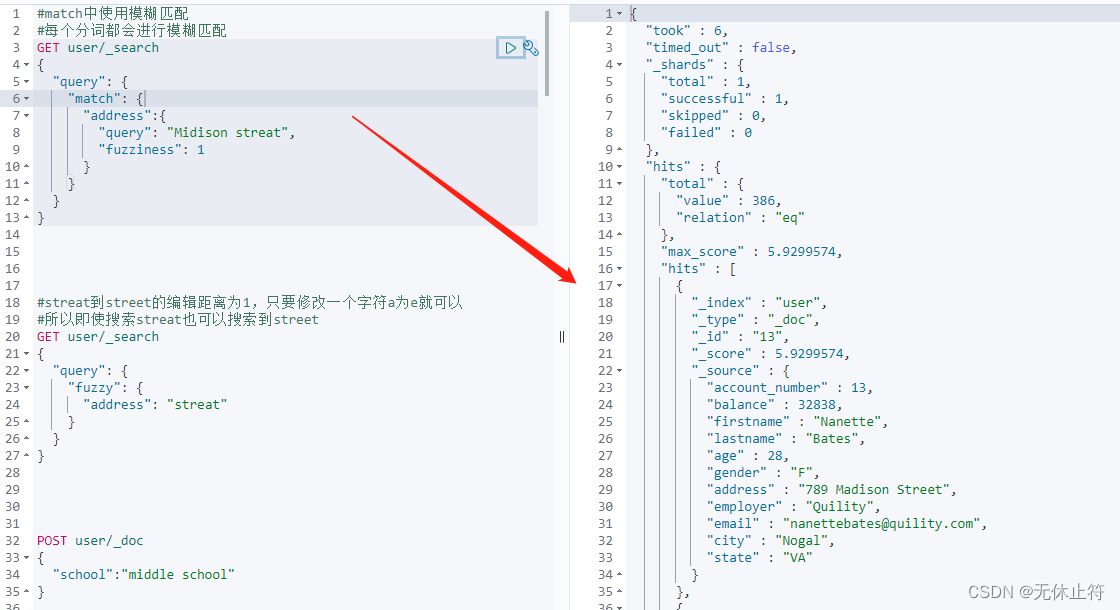Click the "_score" : 5.9299574 line

770,354
